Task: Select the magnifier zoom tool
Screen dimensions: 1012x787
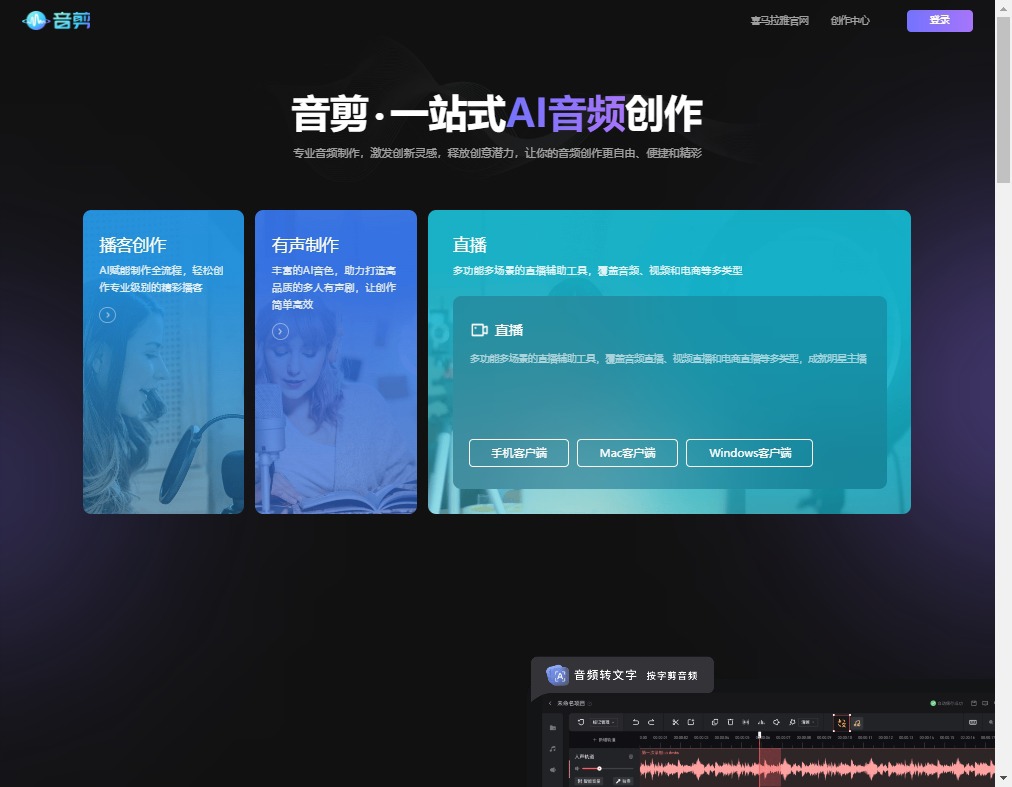Action: [x=792, y=722]
